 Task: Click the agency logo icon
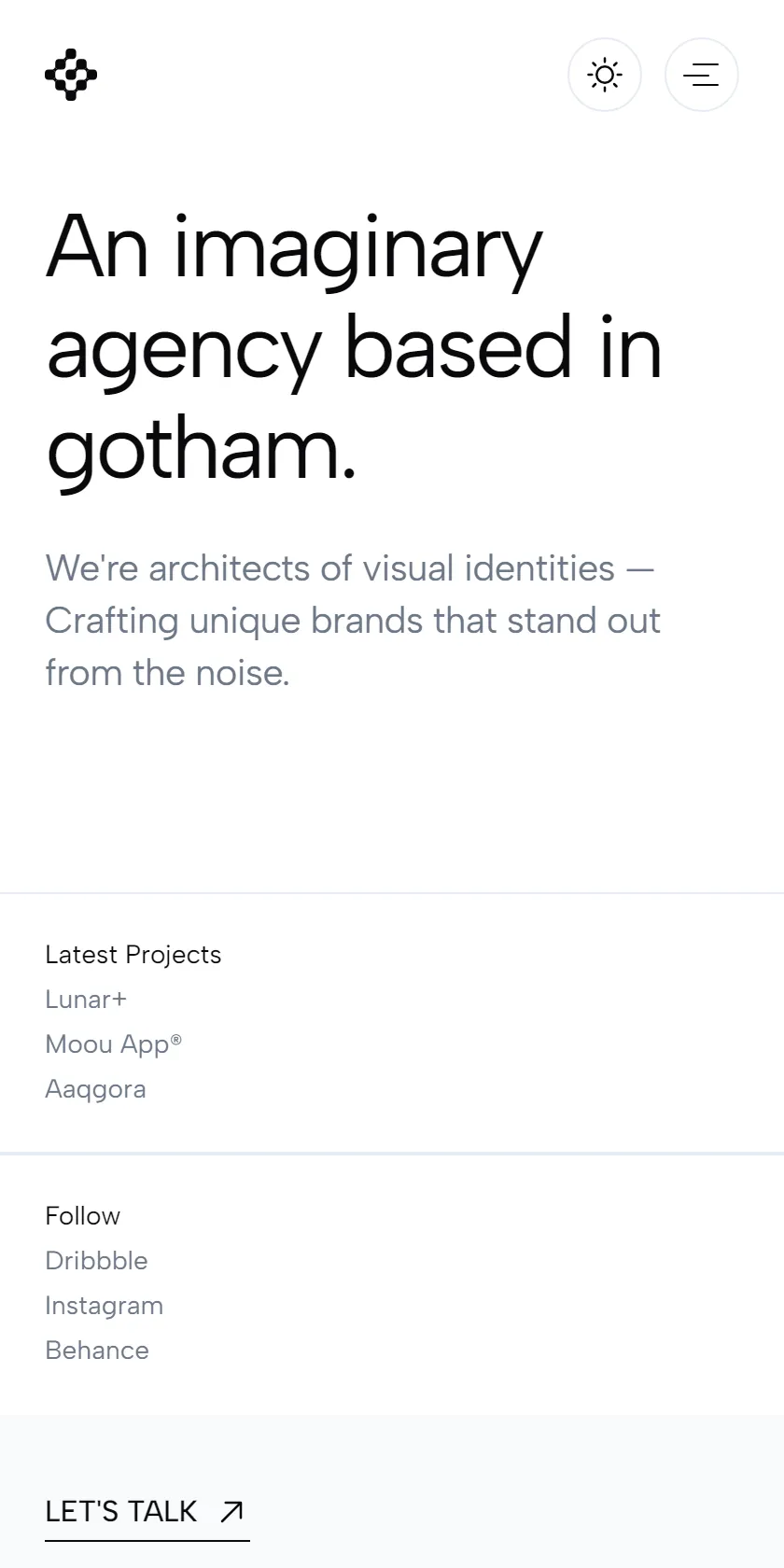(71, 75)
